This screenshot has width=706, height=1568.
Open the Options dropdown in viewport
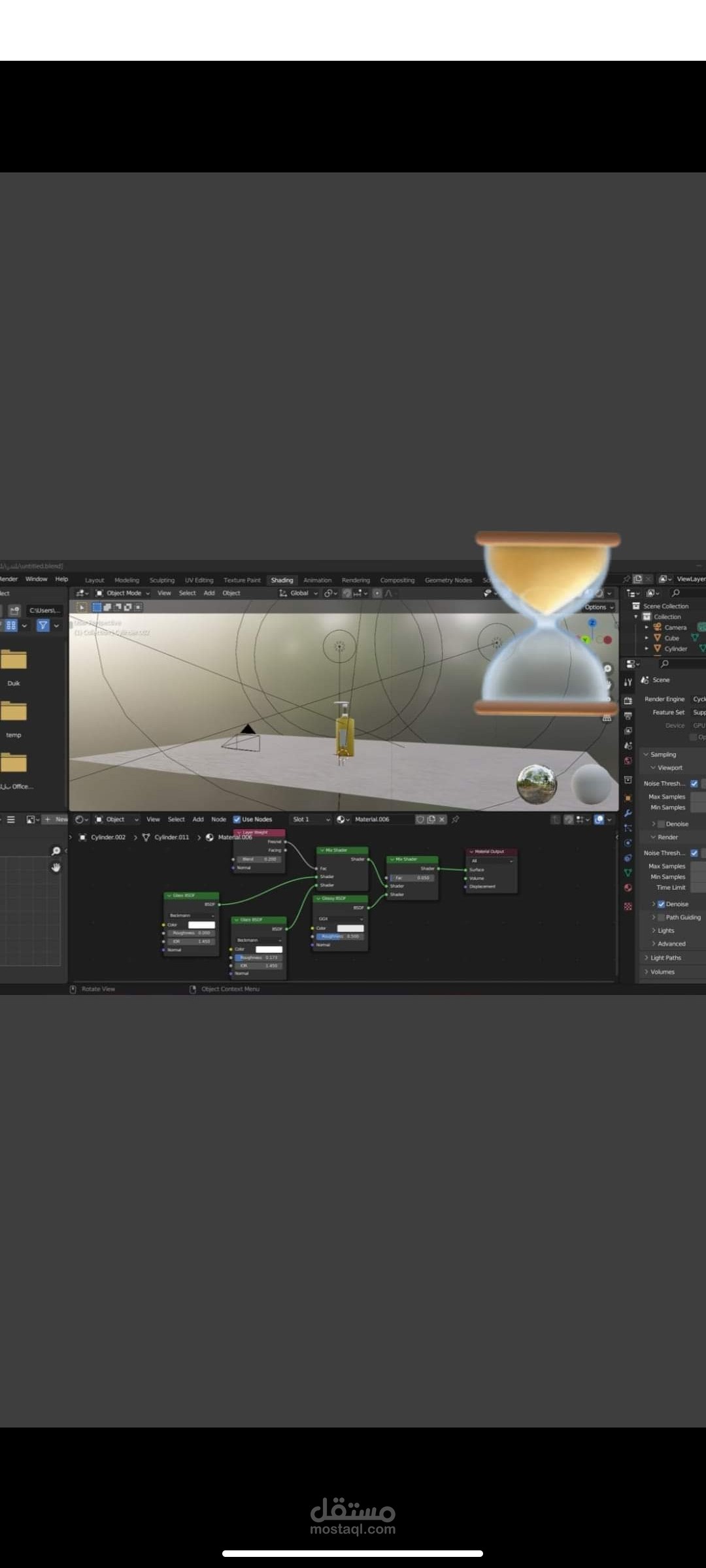coord(598,607)
